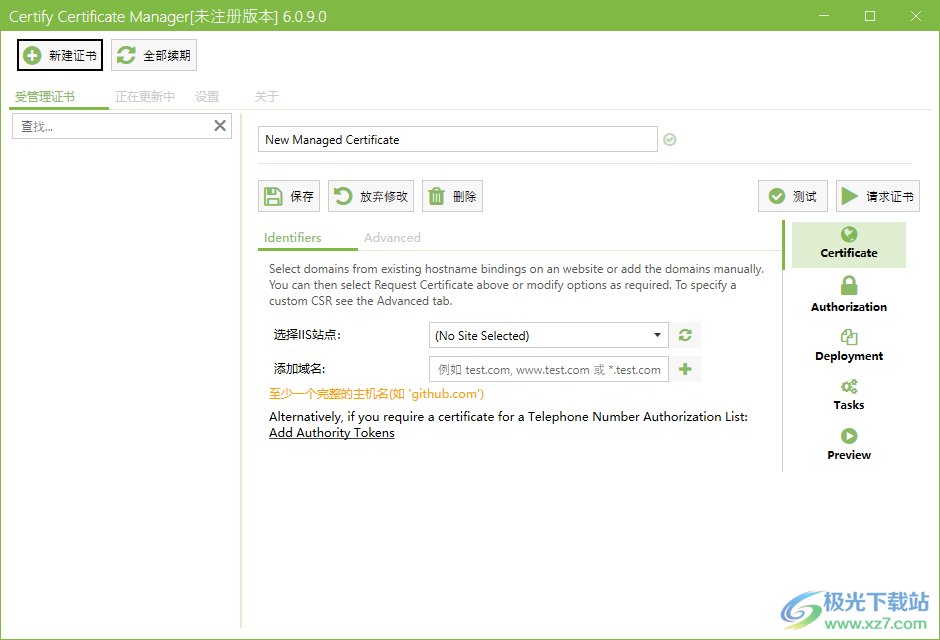This screenshot has height=640, width=940.
Task: Discard changes with 放弃修改 button
Action: pos(370,196)
